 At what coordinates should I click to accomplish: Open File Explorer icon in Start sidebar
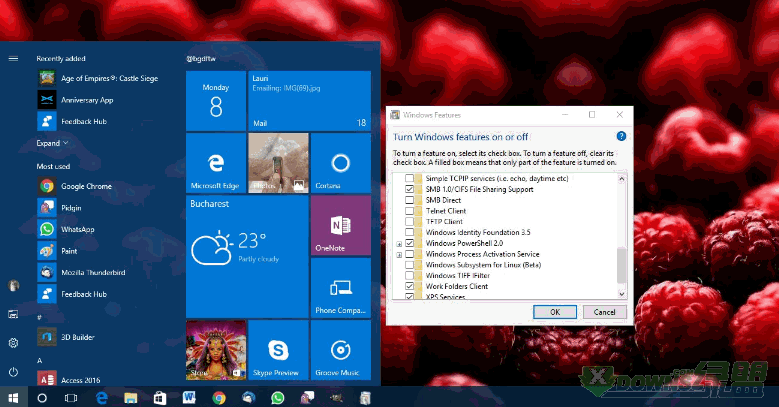[x=13, y=314]
